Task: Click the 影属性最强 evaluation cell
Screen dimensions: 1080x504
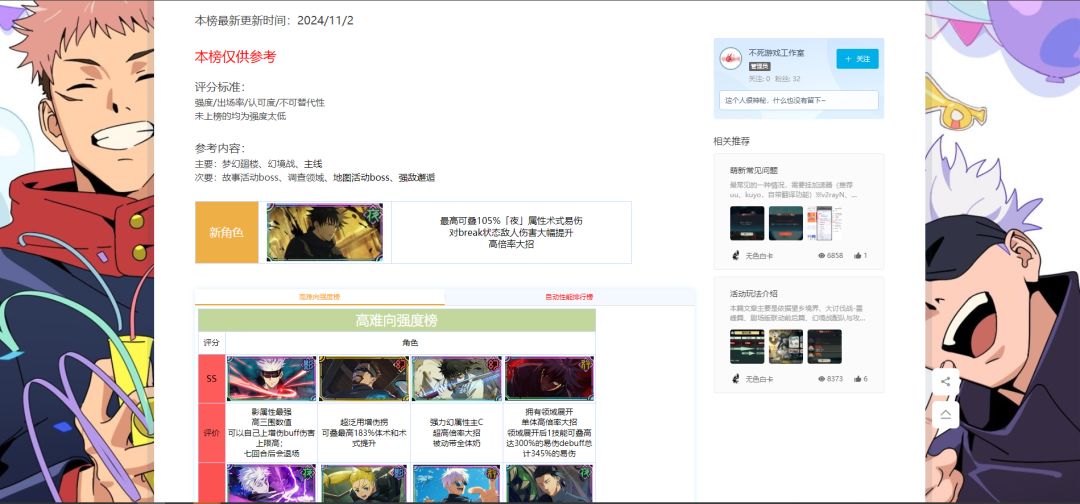Action: pyautogui.click(x=271, y=433)
